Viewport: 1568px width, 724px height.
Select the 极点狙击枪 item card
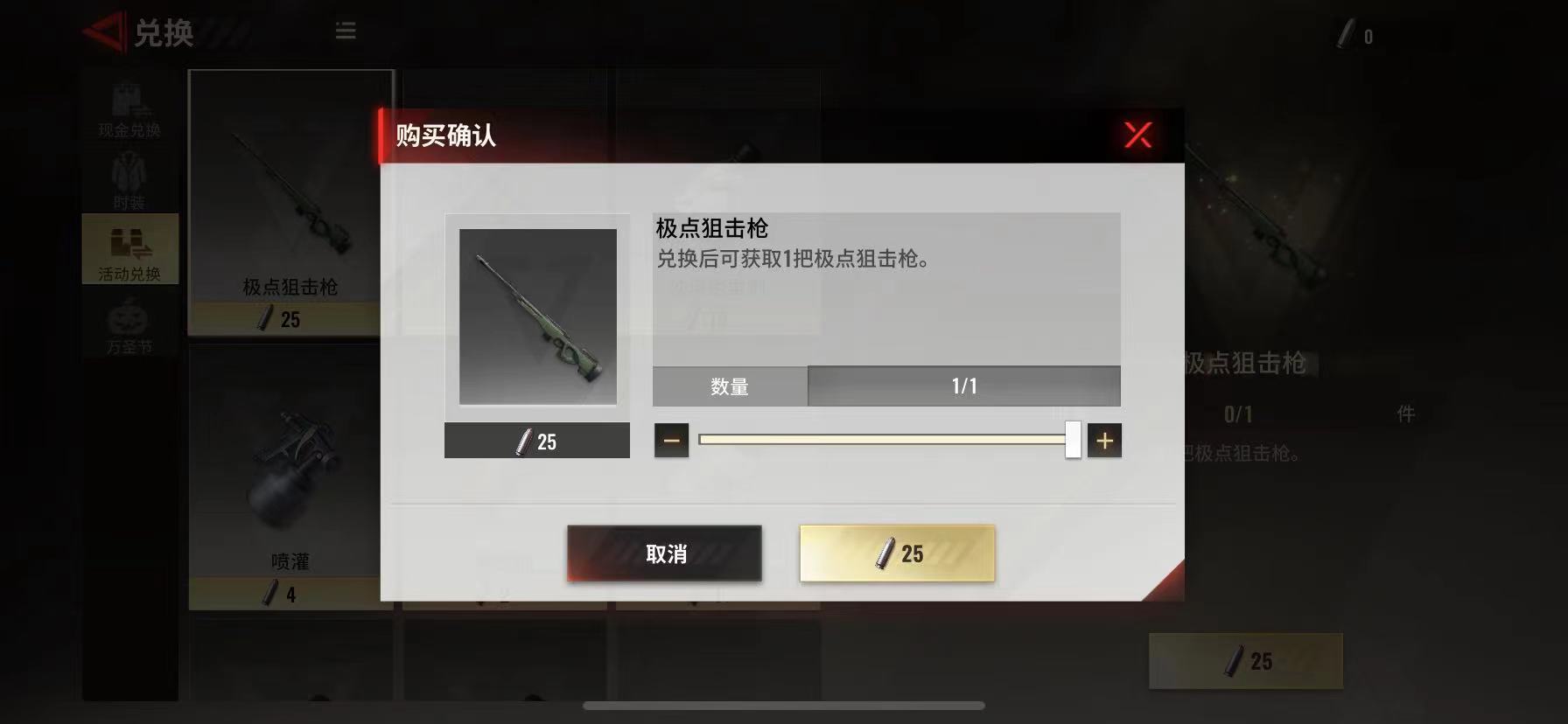pyautogui.click(x=290, y=203)
